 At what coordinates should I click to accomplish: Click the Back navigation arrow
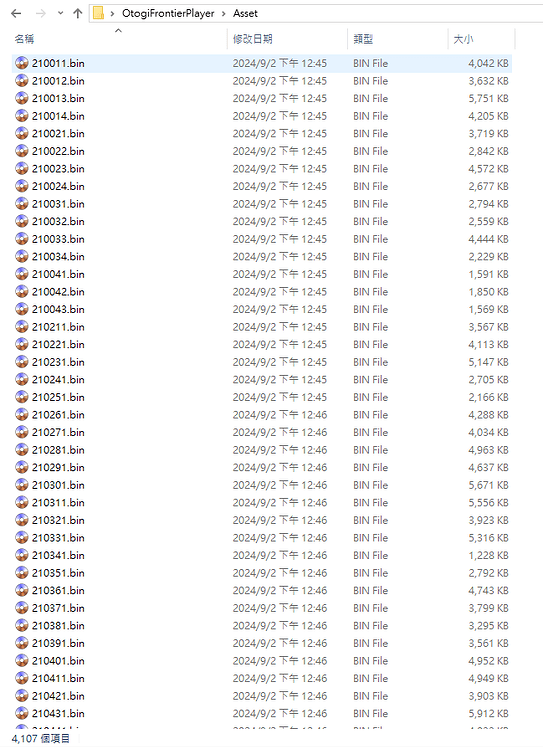16,13
